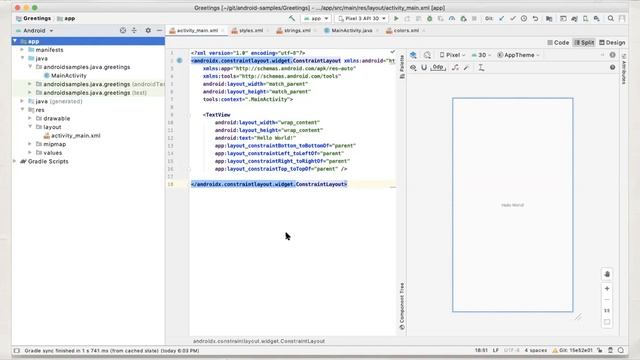Click the 4 spaces indent setting
This screenshot has height=360, width=640.
[536, 350]
